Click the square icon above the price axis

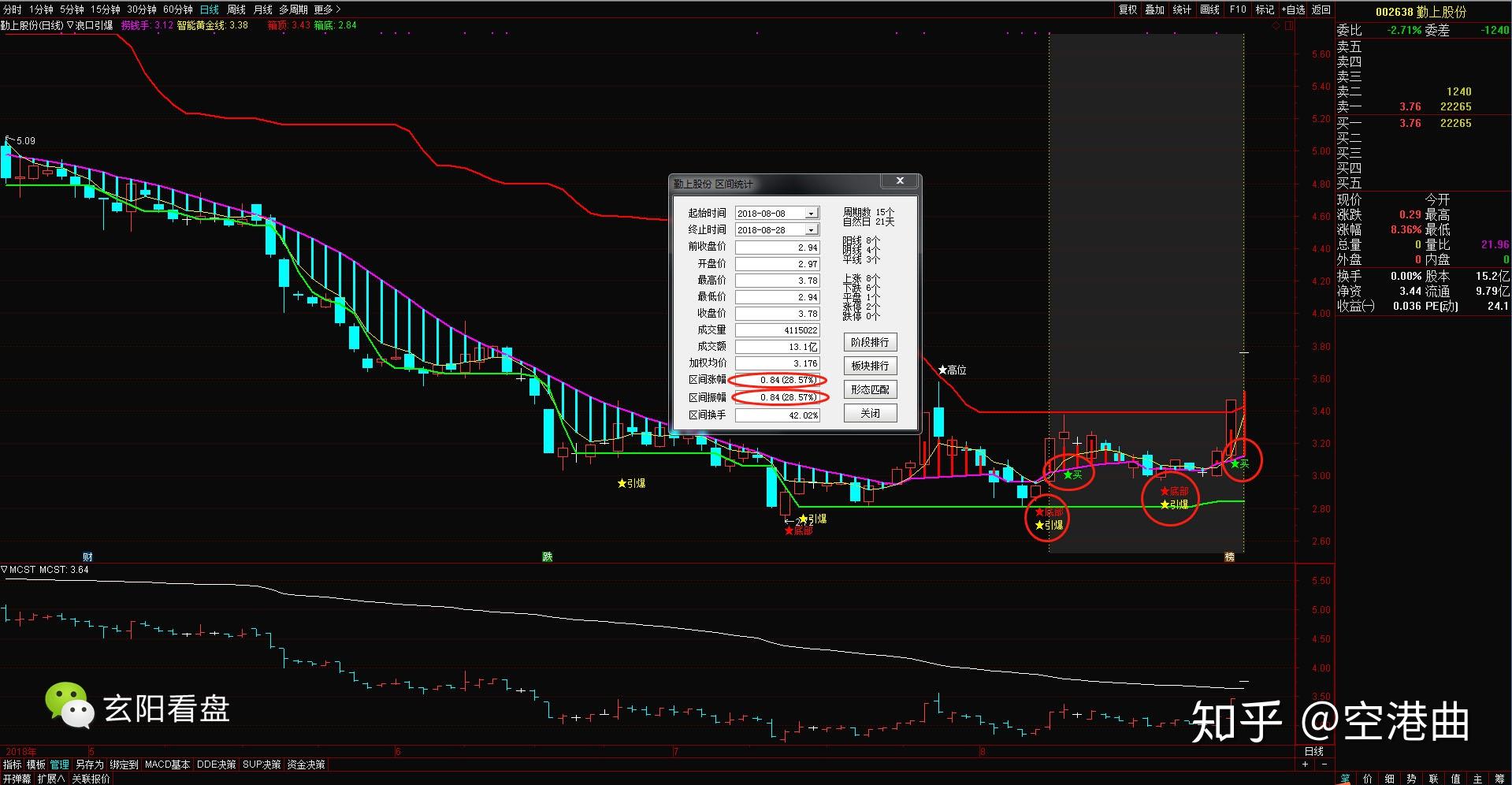(x=1289, y=26)
